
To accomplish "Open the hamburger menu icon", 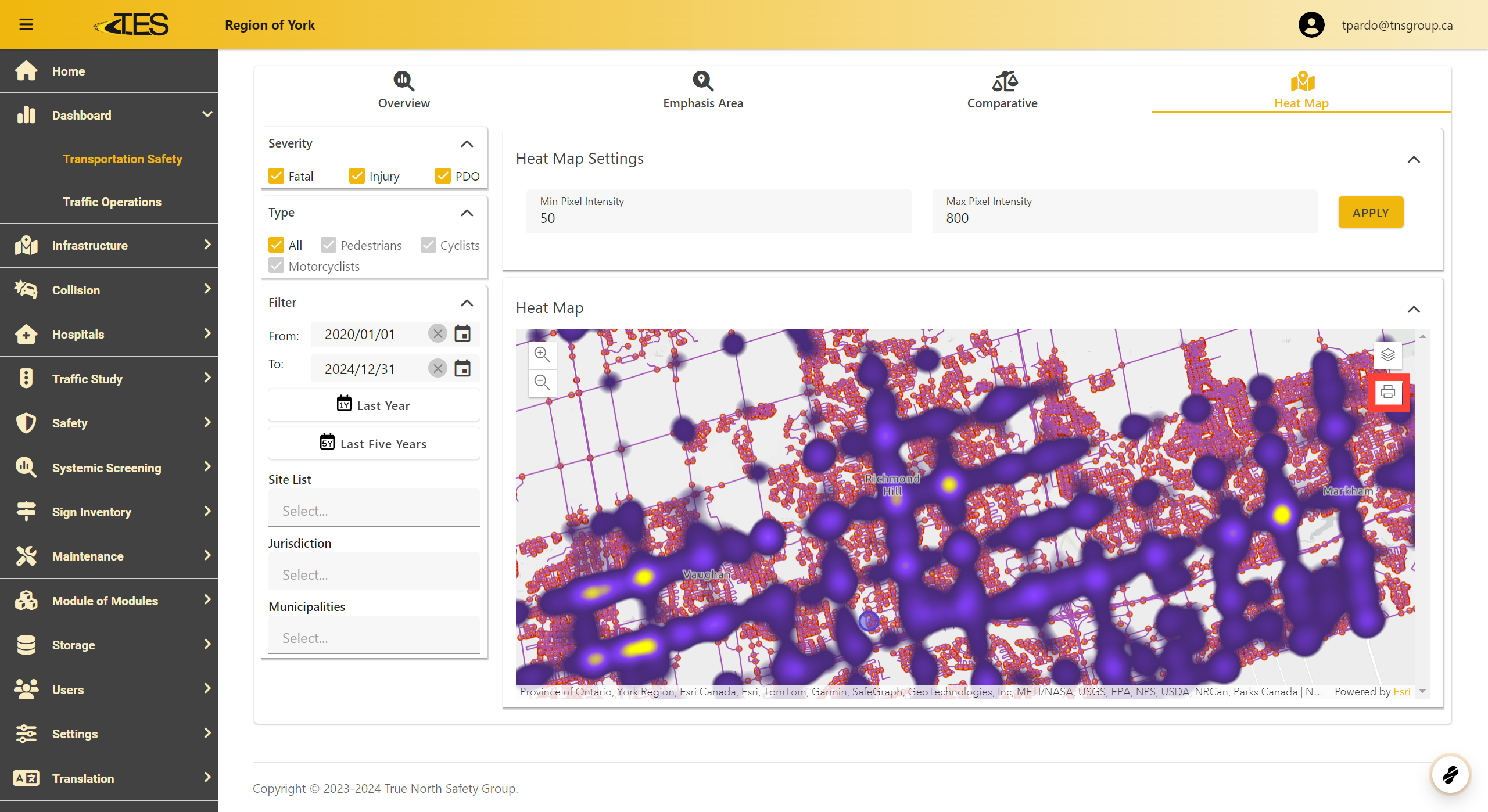I will [x=26, y=24].
